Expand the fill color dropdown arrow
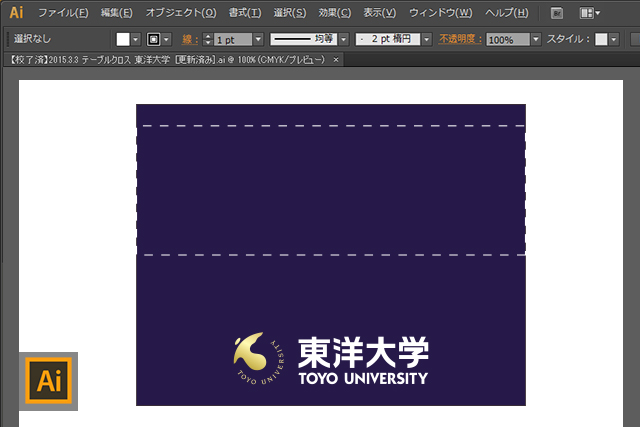Viewport: 640px width, 427px height. click(138, 39)
